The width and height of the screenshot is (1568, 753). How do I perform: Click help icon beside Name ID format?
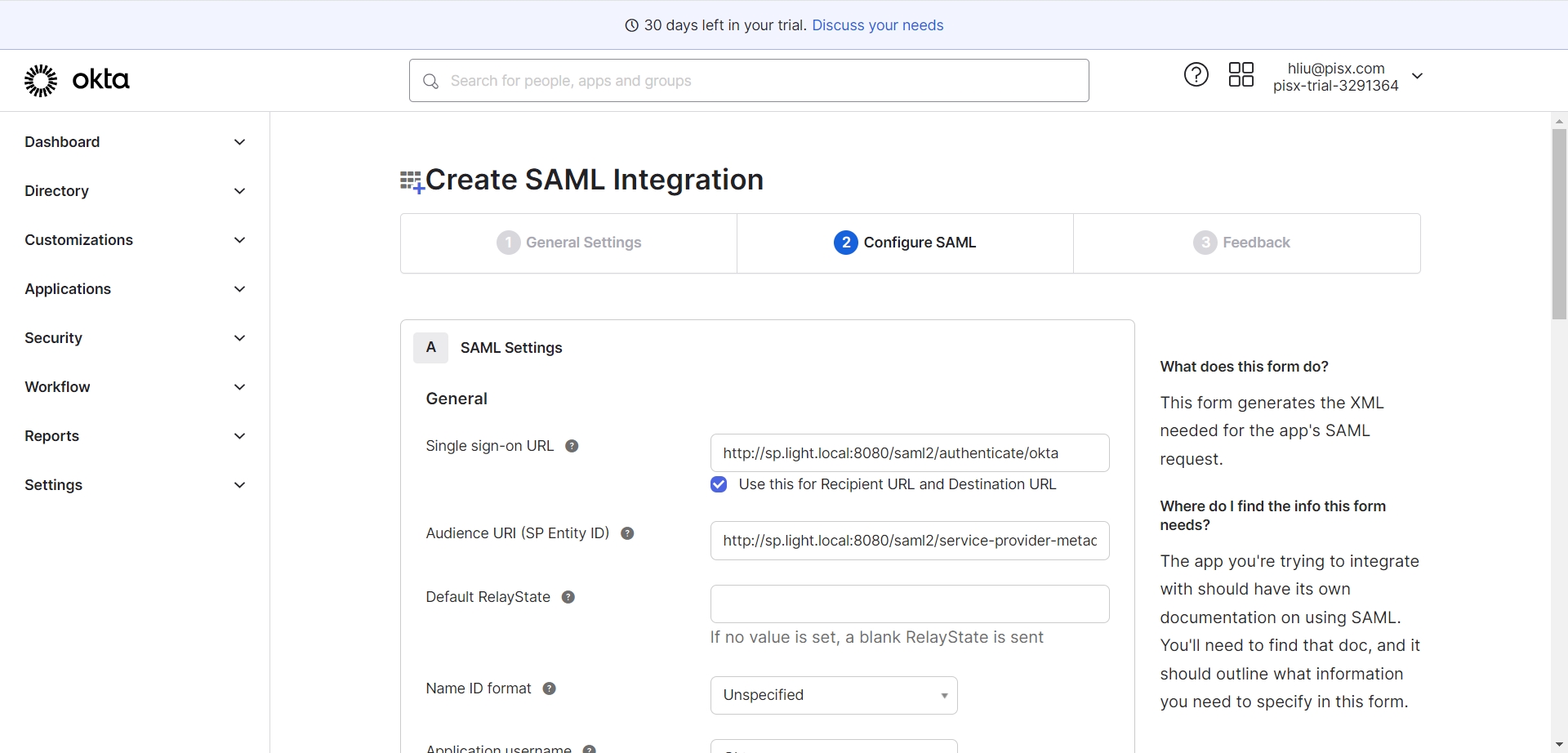click(550, 688)
